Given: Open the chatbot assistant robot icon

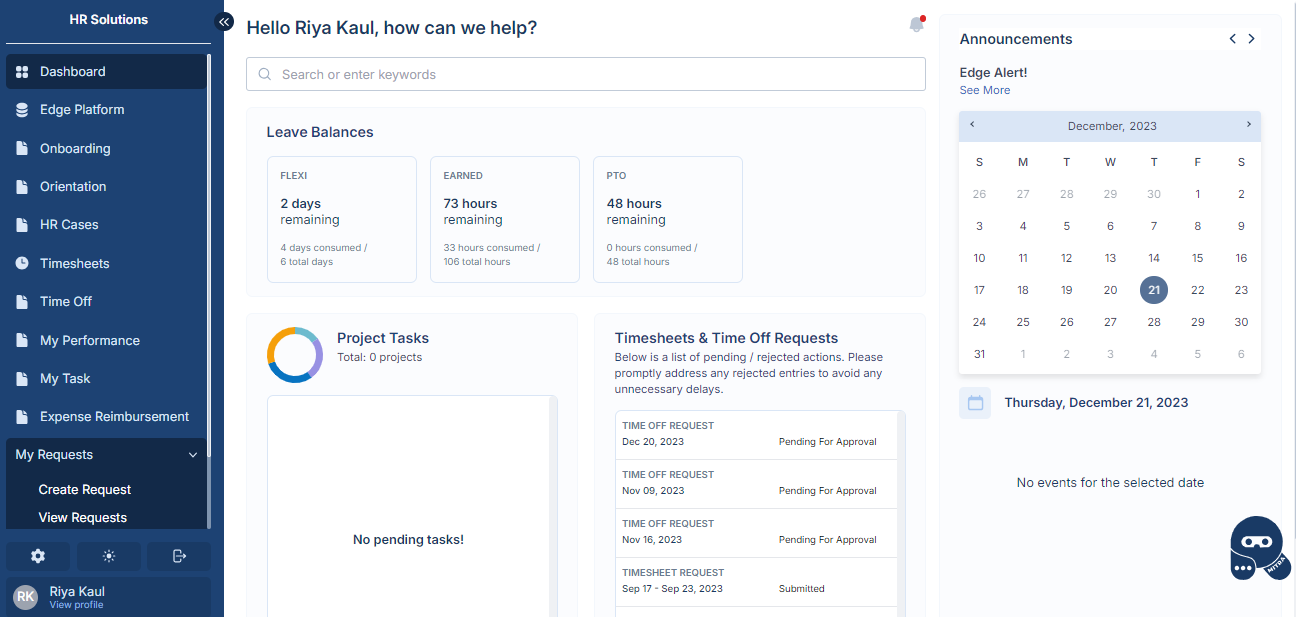Looking at the screenshot, I should [x=1256, y=548].
